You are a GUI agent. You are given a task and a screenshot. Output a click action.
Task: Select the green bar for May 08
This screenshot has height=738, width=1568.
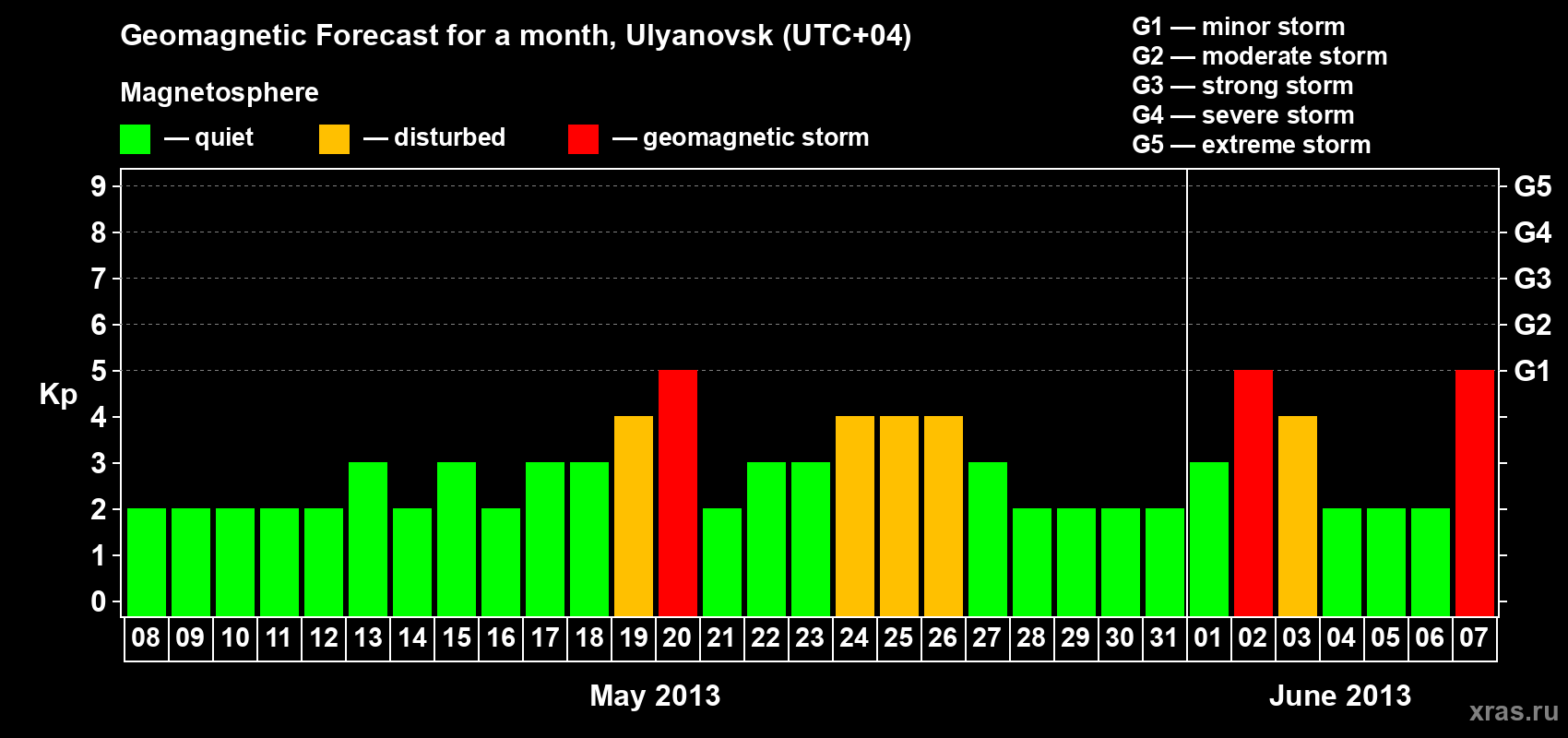coord(147,562)
